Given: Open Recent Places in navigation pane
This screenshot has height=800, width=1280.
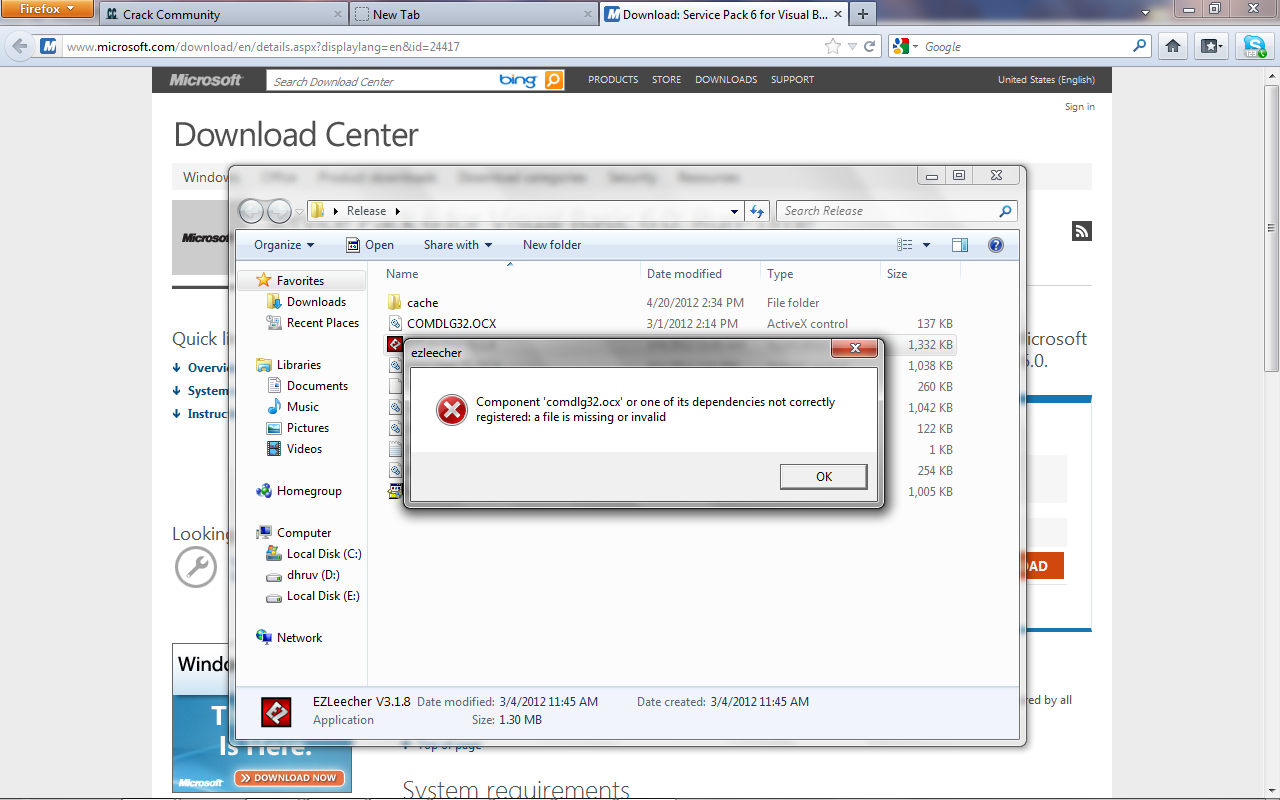Looking at the screenshot, I should (313, 323).
